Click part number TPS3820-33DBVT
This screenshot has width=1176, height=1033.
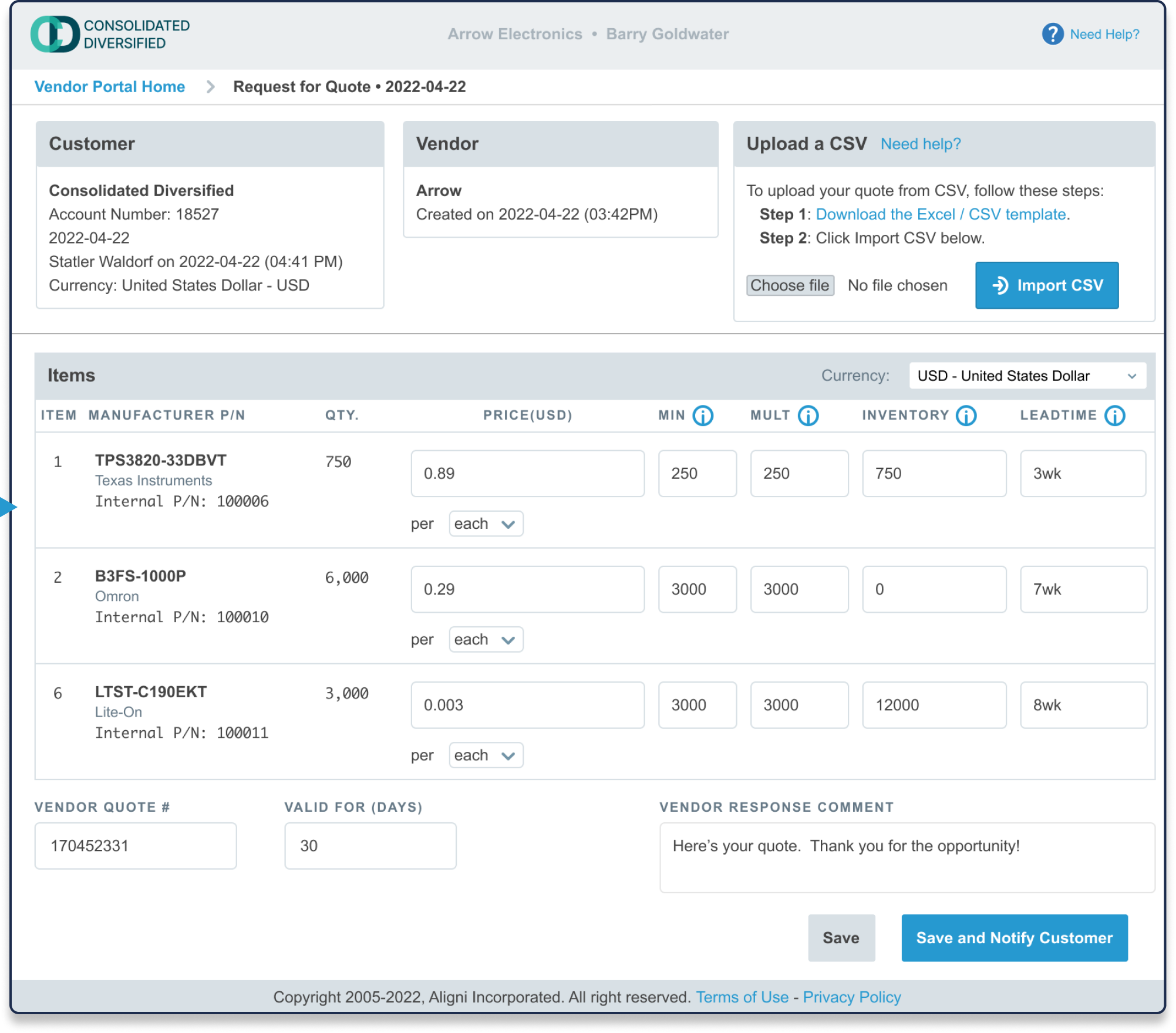point(160,460)
